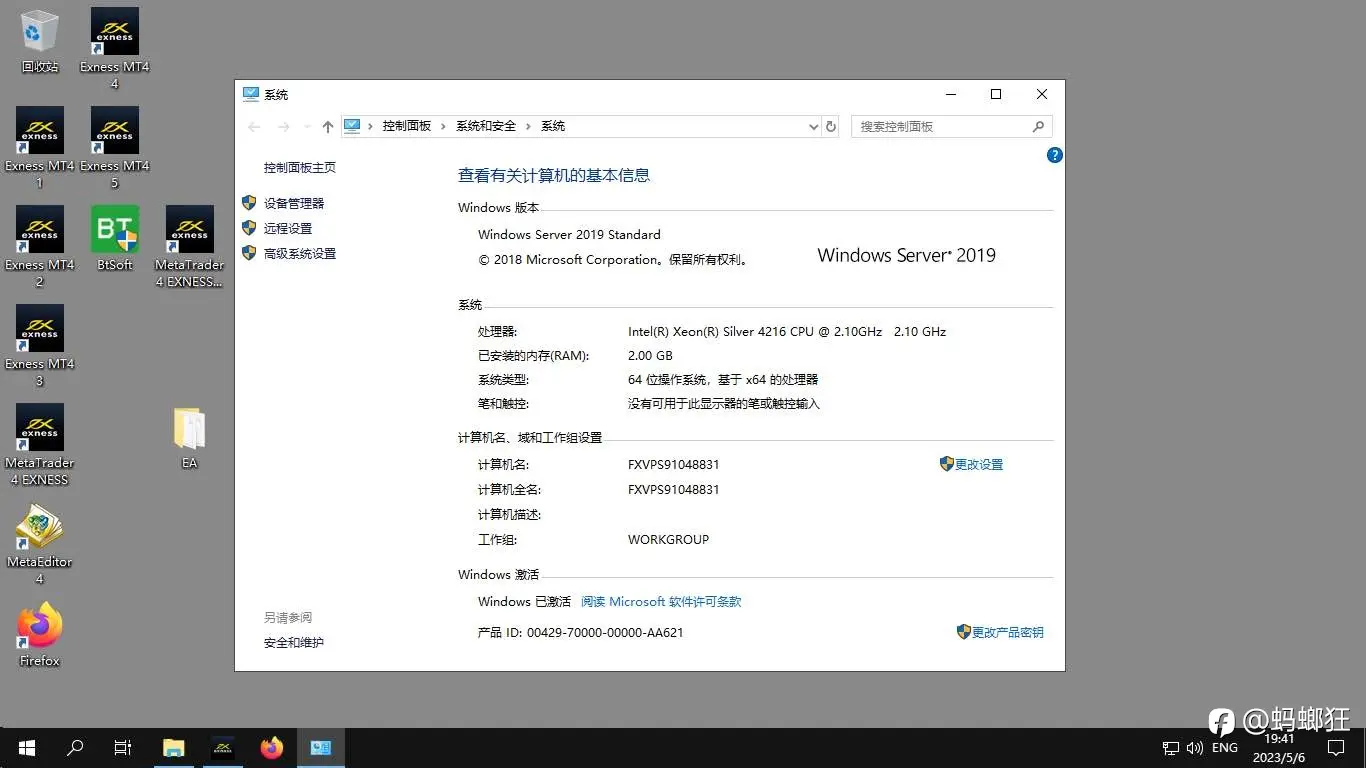Click the computer name FXVPS91048831 value
Viewport: 1366px width, 768px height.
pos(673,465)
